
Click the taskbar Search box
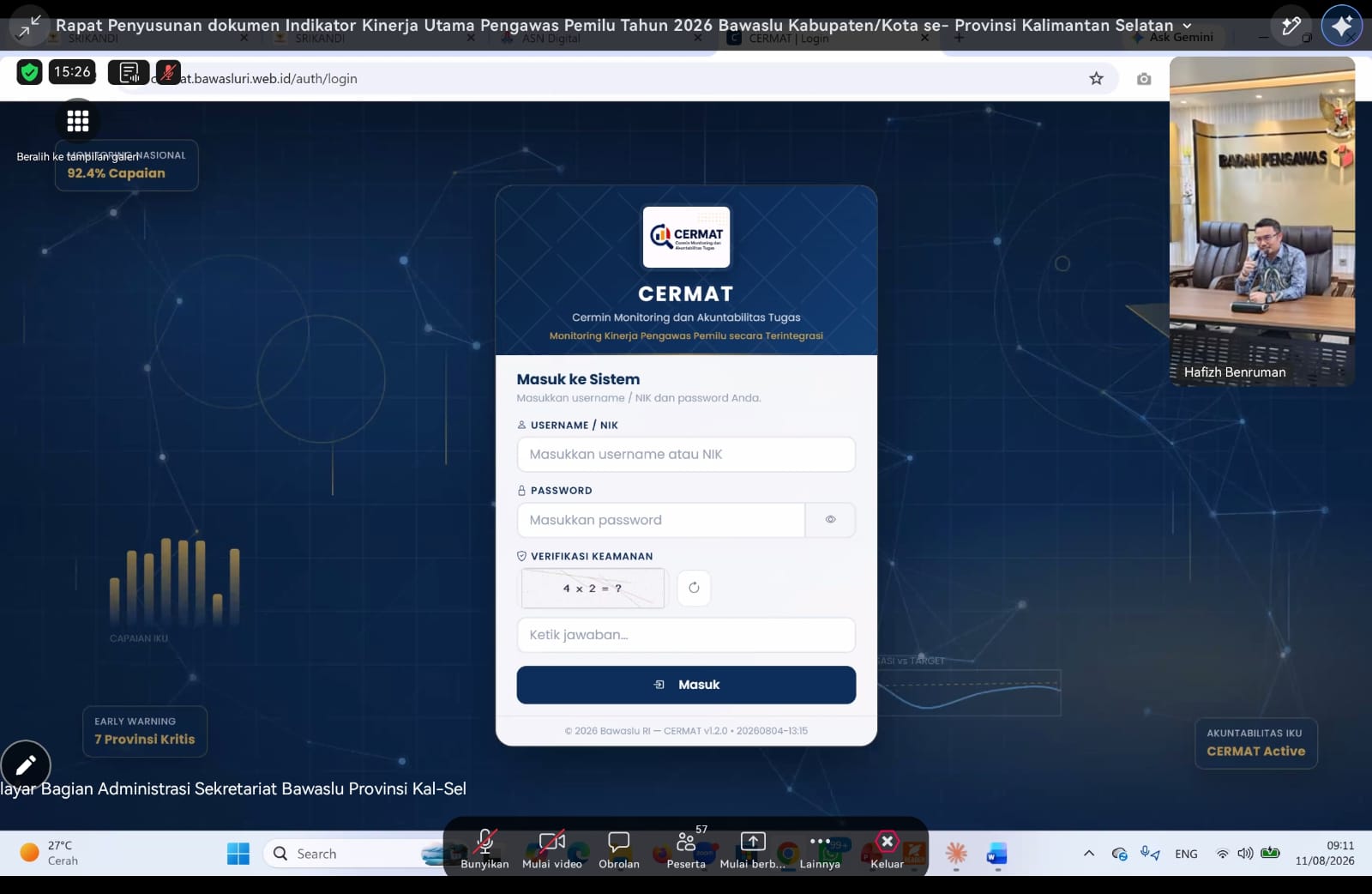tap(352, 854)
